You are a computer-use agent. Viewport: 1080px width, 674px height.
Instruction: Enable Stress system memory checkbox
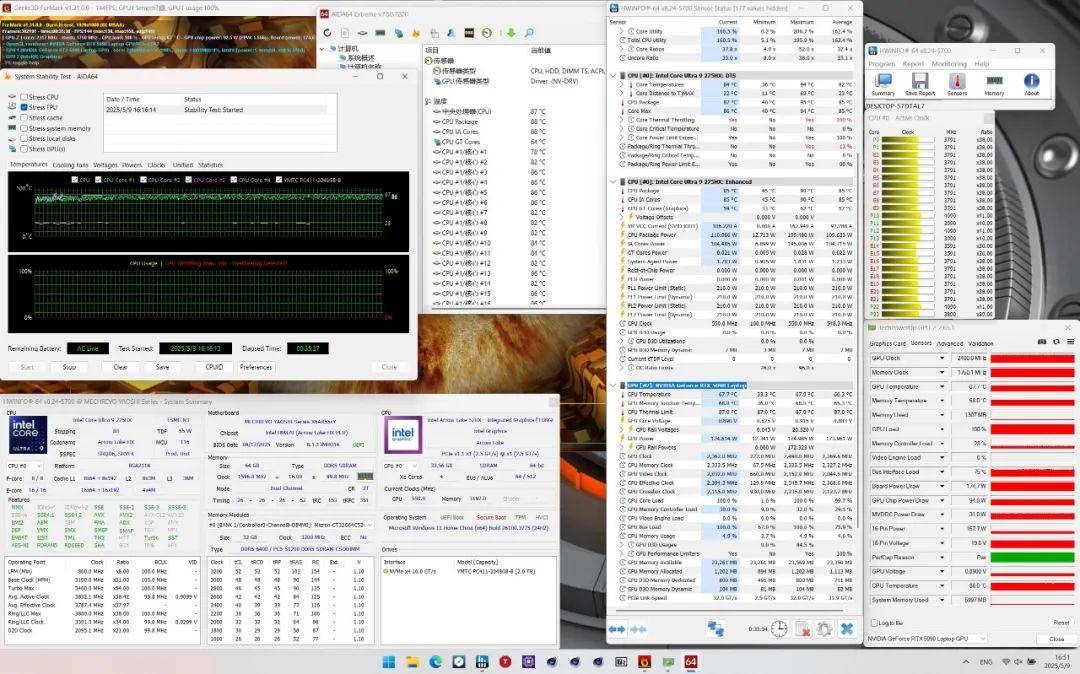(24, 128)
